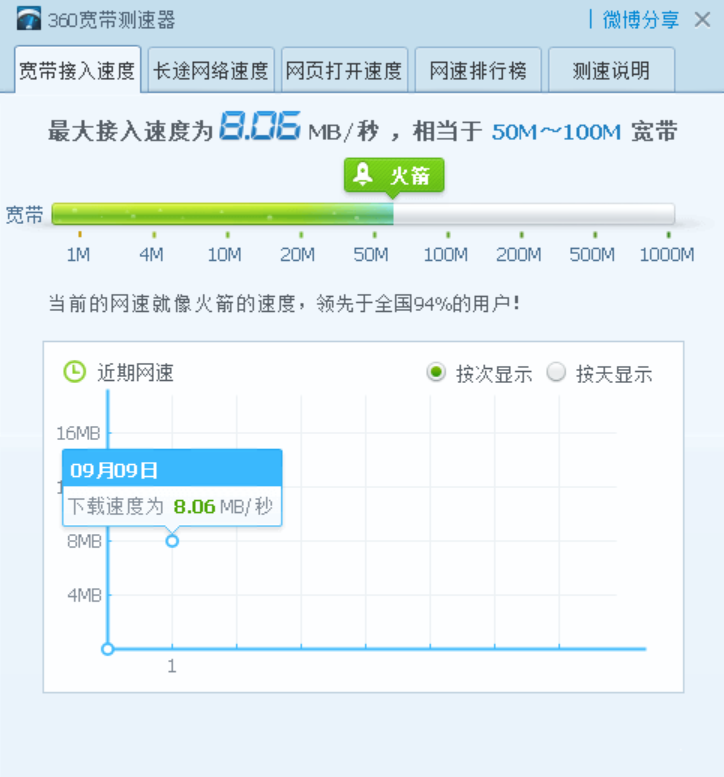Select the 按天显示 radio button
This screenshot has height=777, width=724.
(x=556, y=372)
